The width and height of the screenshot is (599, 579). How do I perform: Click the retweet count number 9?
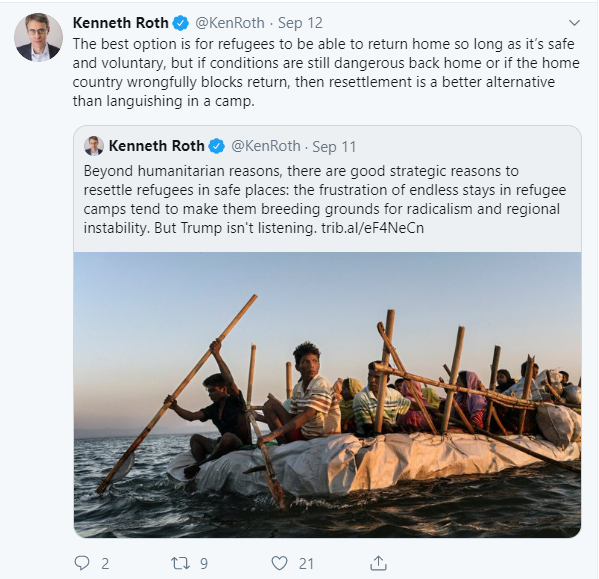tap(204, 564)
